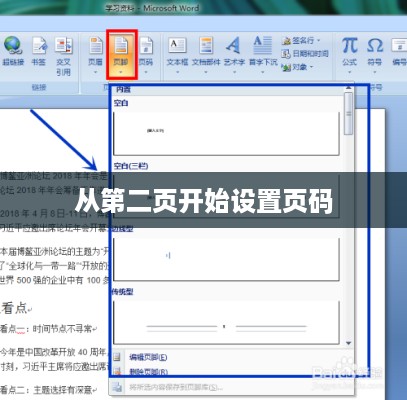Viewport: 407px width, 400px height.
Task: Expand the arrow under 符号
Action: pyautogui.click(x=375, y=72)
